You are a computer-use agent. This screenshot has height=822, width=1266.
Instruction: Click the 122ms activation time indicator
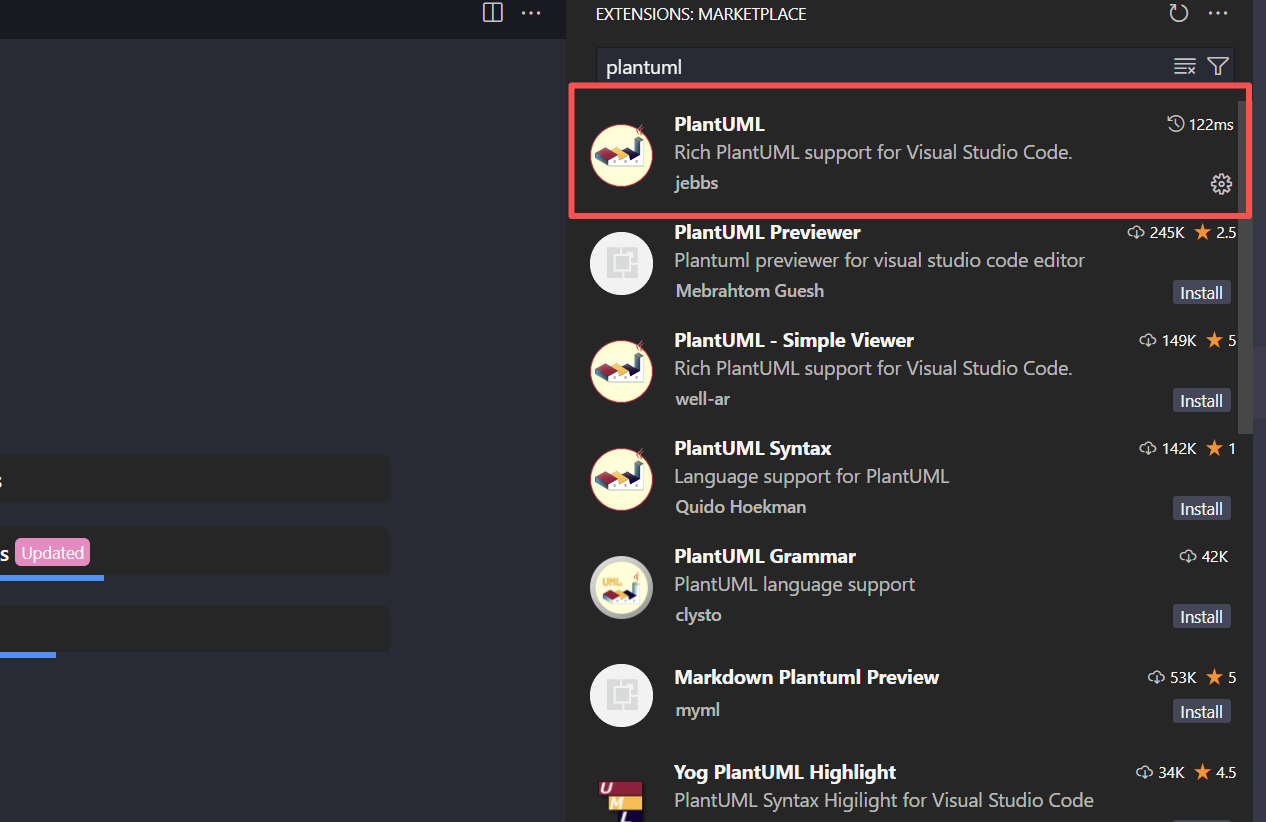pos(1200,124)
